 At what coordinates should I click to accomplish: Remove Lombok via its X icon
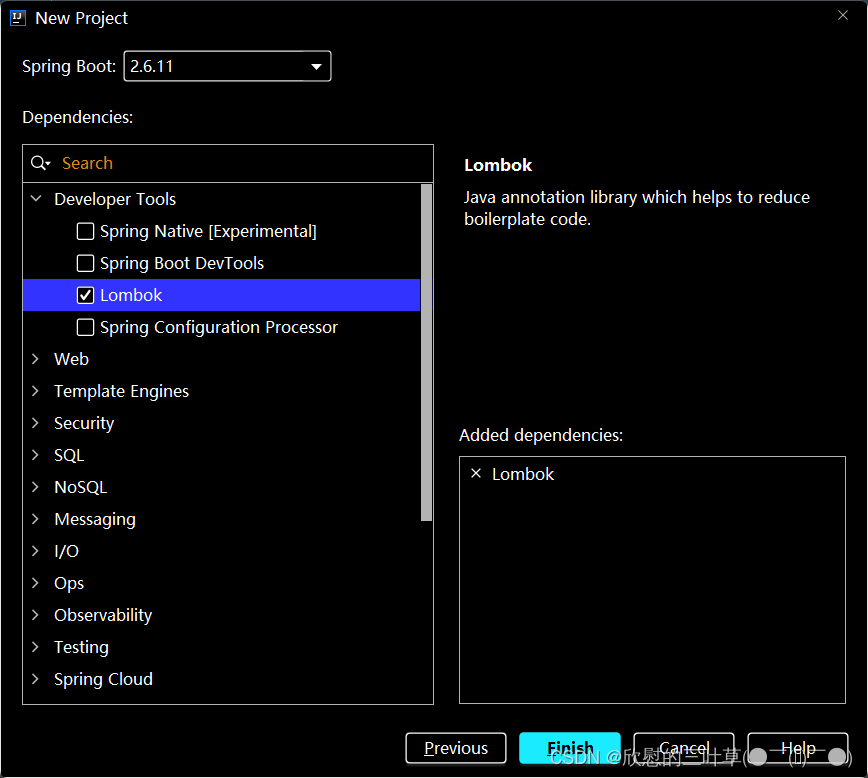click(x=476, y=473)
